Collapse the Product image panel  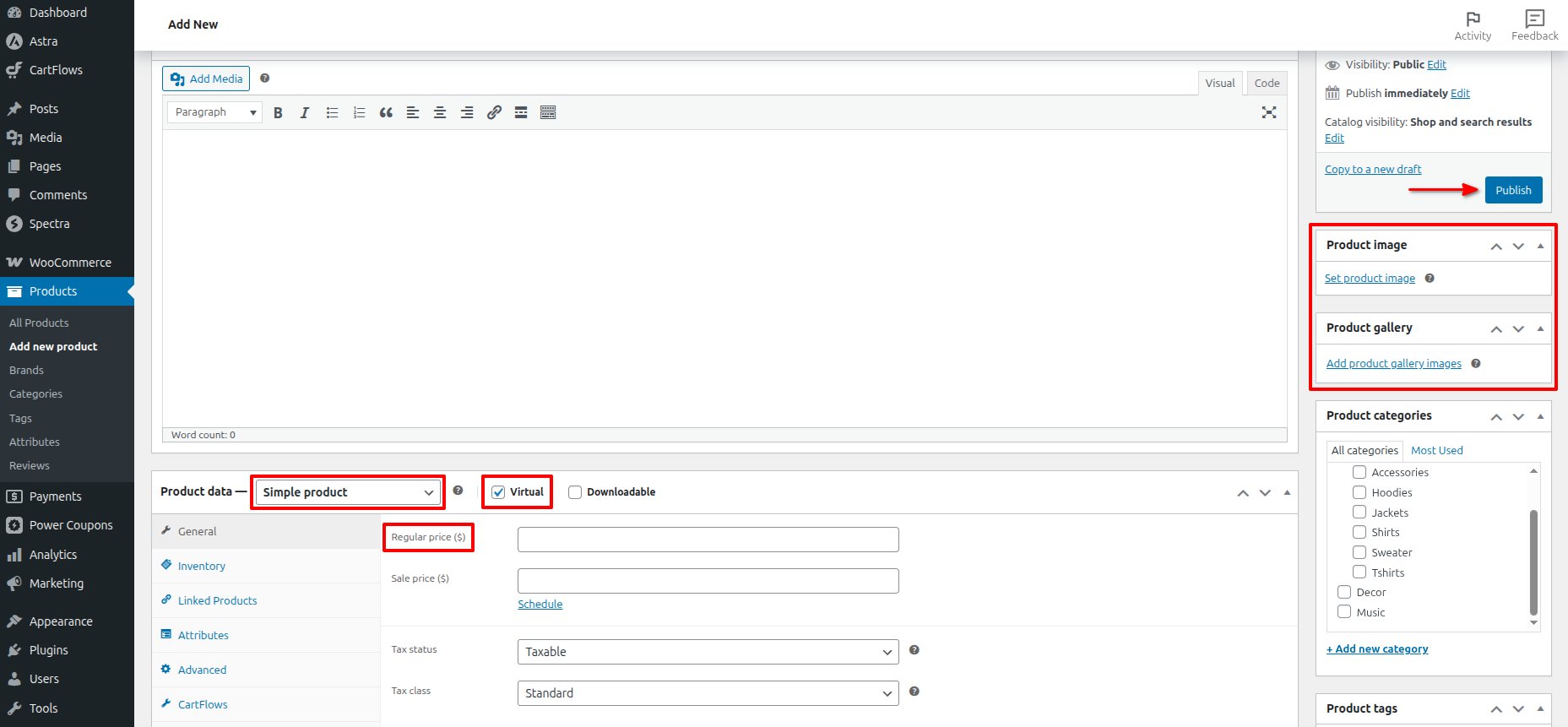[x=1540, y=246]
